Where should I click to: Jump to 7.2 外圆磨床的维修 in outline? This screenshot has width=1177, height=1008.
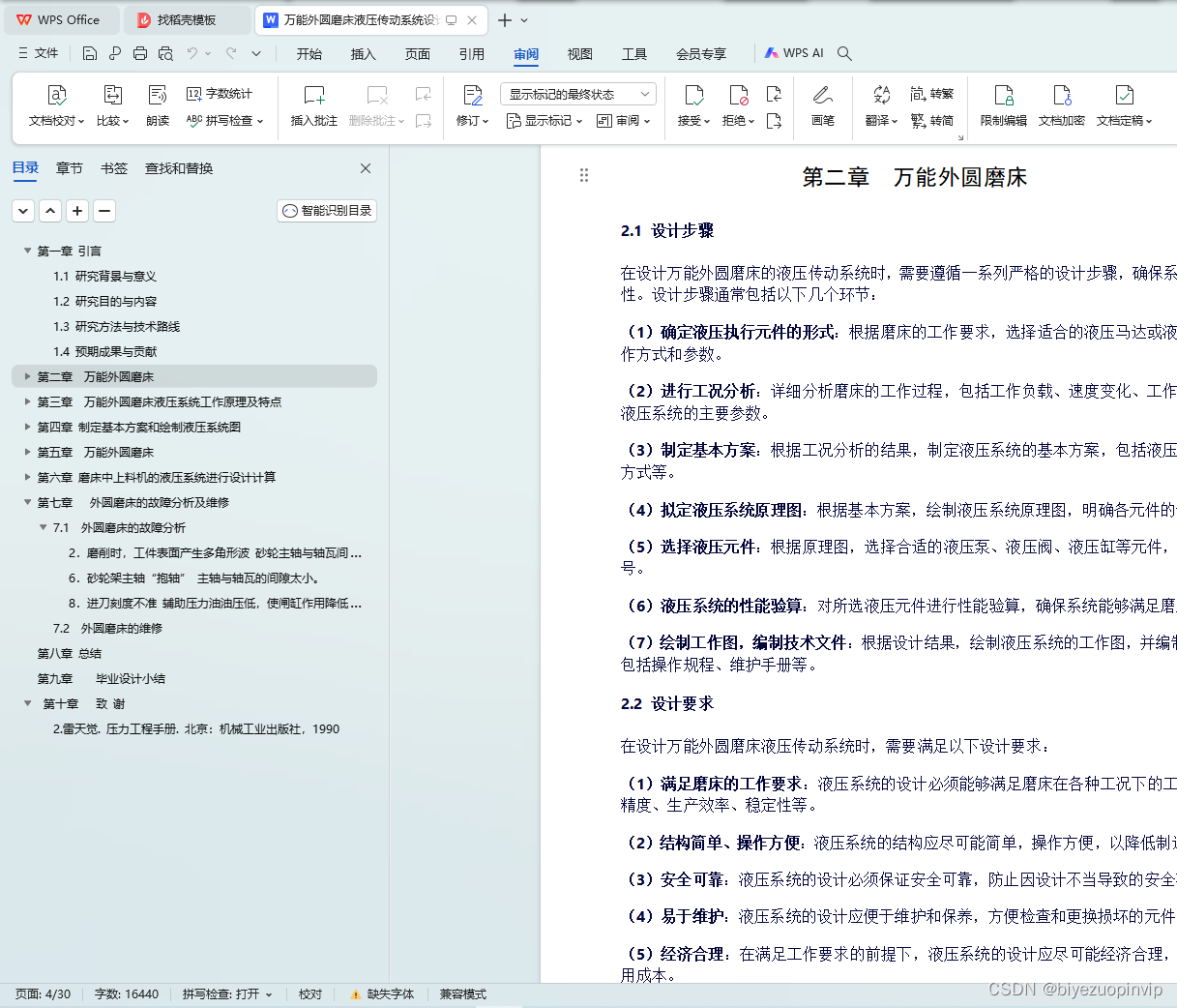point(107,628)
